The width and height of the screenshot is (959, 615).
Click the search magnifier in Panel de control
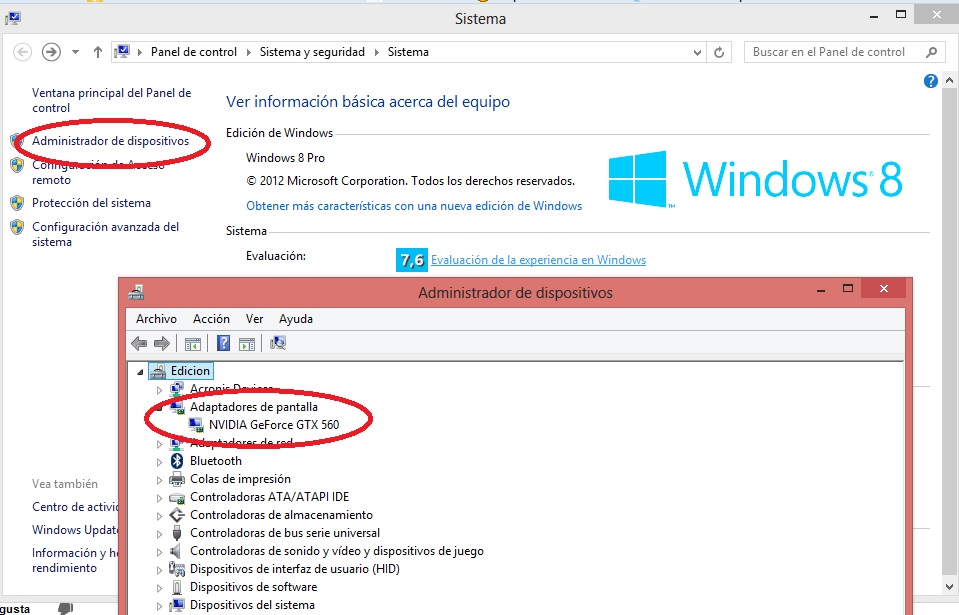931,52
